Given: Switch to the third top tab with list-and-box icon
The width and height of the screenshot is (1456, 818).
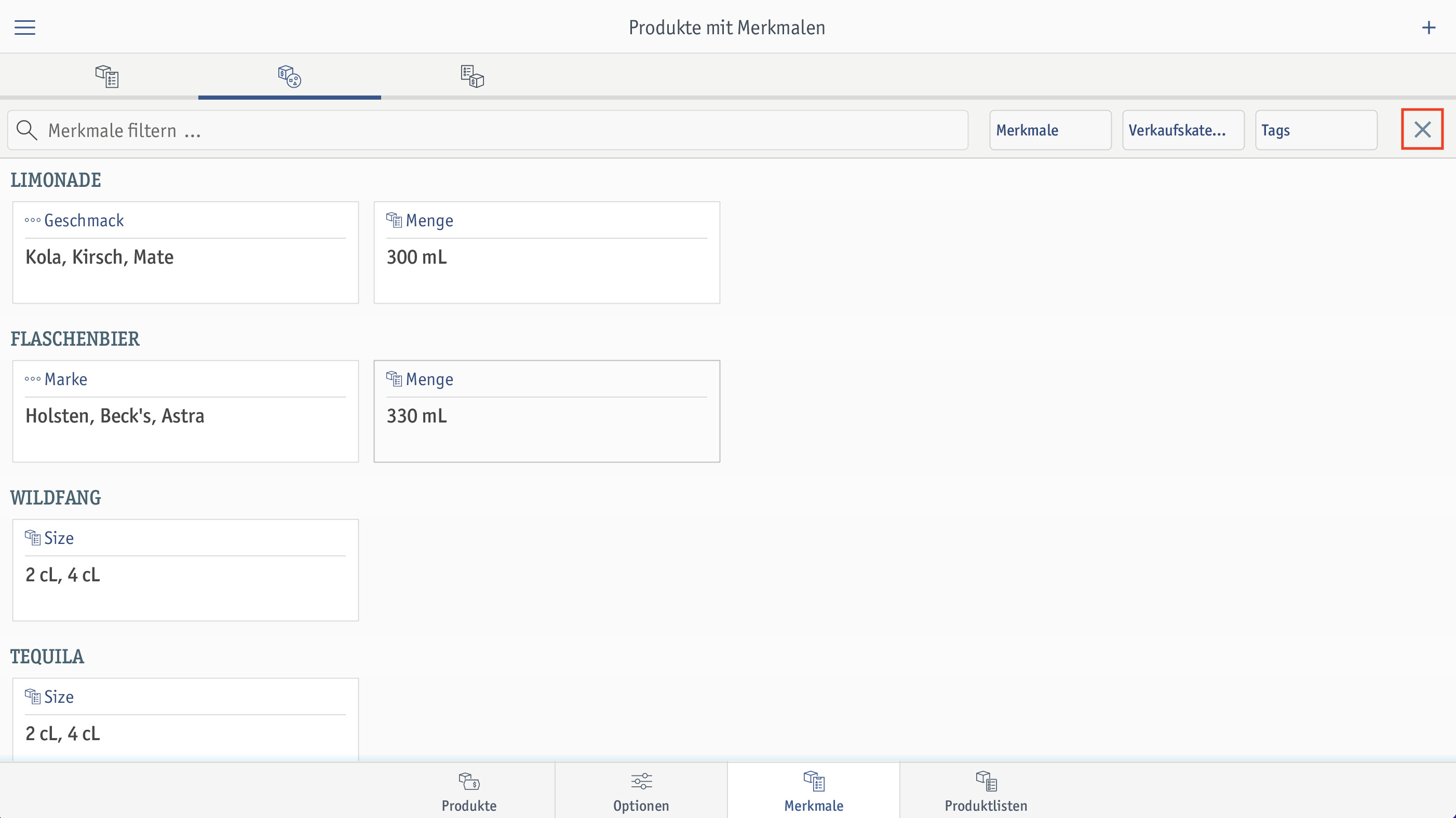Looking at the screenshot, I should tap(472, 76).
